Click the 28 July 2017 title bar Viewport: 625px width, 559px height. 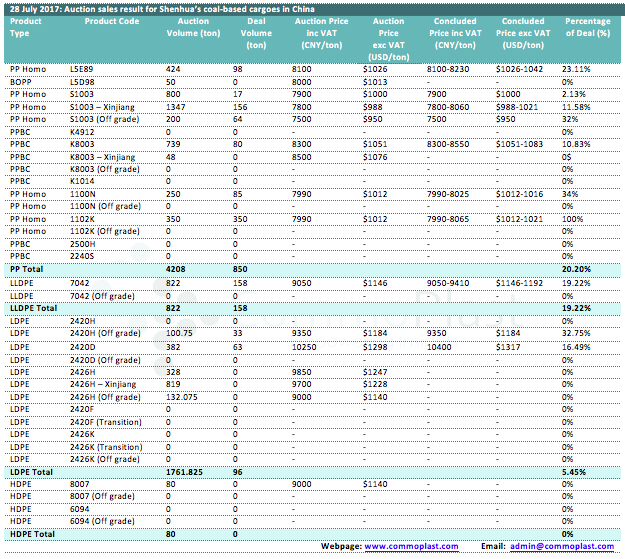[160, 8]
